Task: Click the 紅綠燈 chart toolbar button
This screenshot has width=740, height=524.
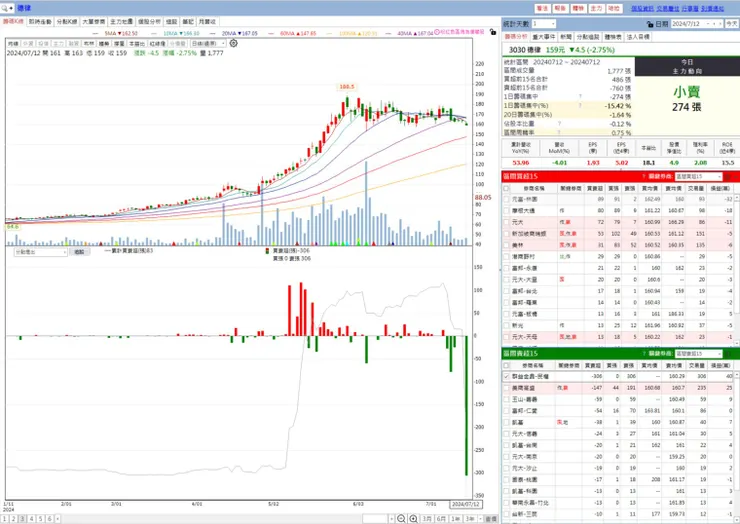Action: [158, 43]
